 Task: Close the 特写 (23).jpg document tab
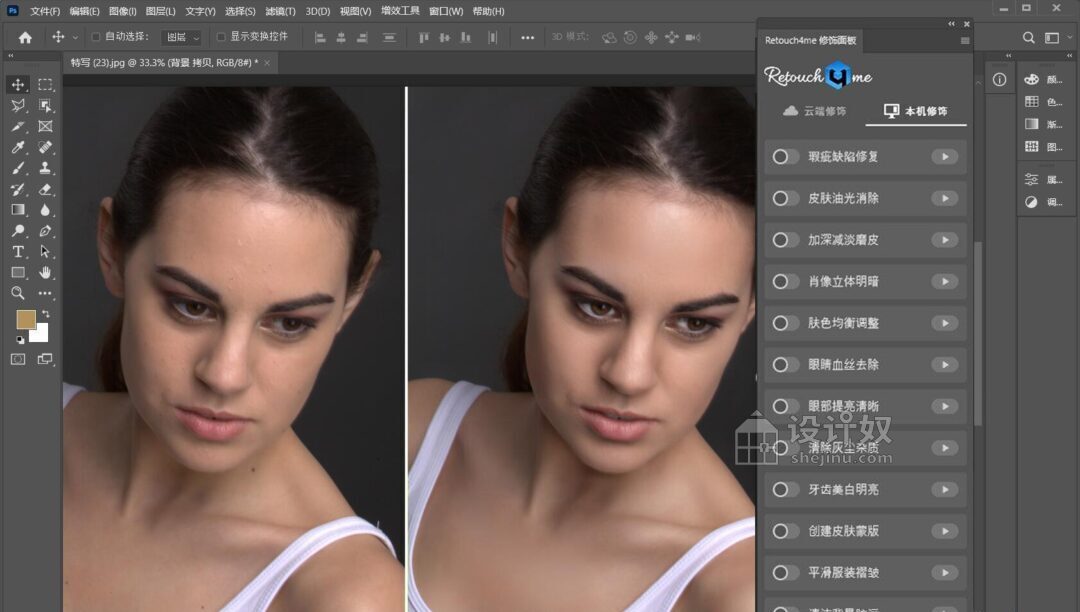(267, 63)
